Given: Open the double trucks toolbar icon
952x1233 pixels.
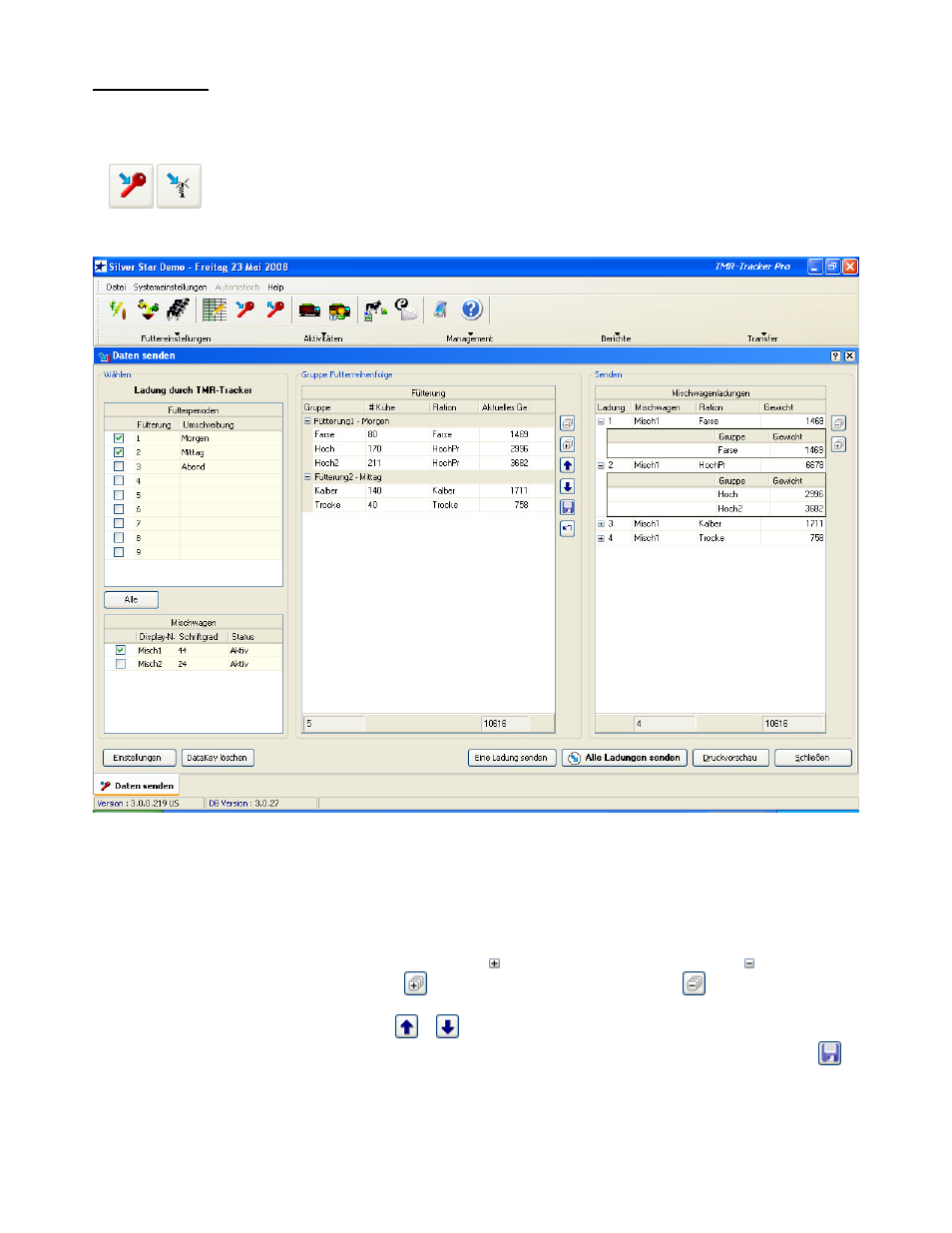Looking at the screenshot, I should [339, 309].
